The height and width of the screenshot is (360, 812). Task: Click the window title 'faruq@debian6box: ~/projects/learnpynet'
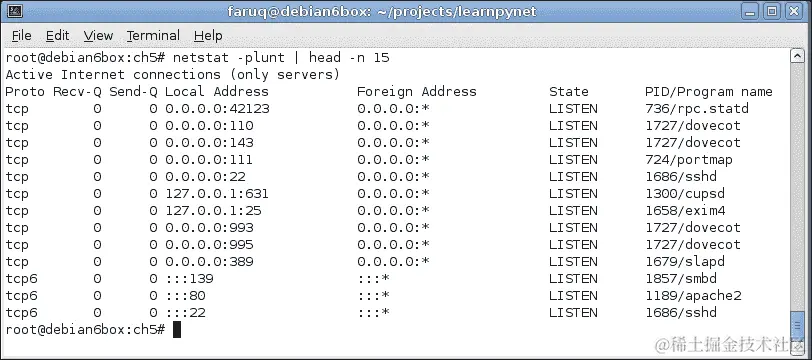click(x=382, y=11)
